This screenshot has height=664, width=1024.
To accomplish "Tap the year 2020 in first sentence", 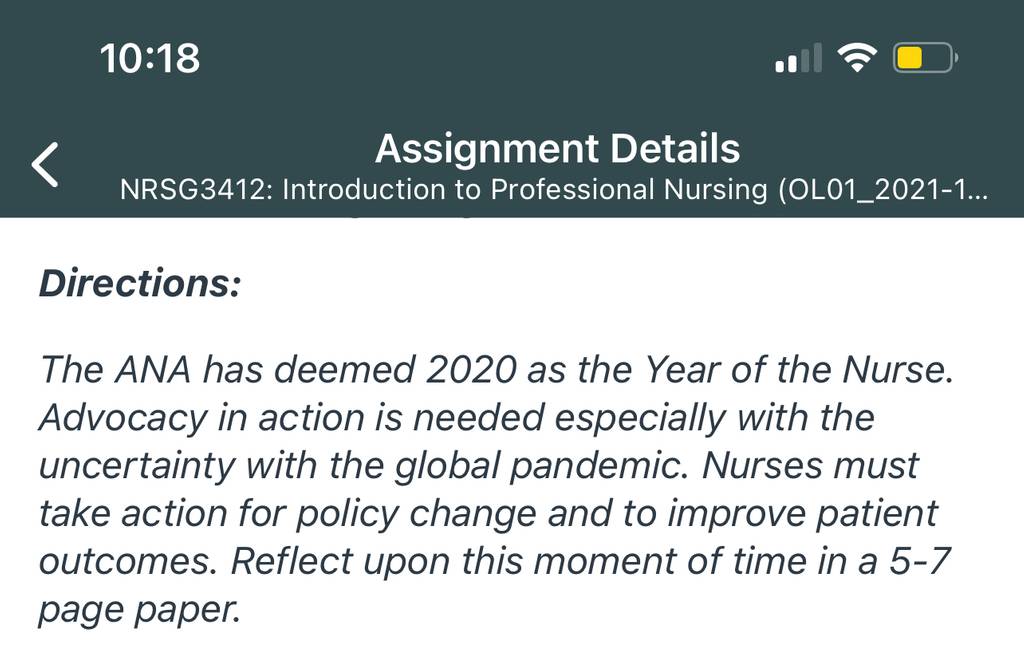I will tap(471, 370).
